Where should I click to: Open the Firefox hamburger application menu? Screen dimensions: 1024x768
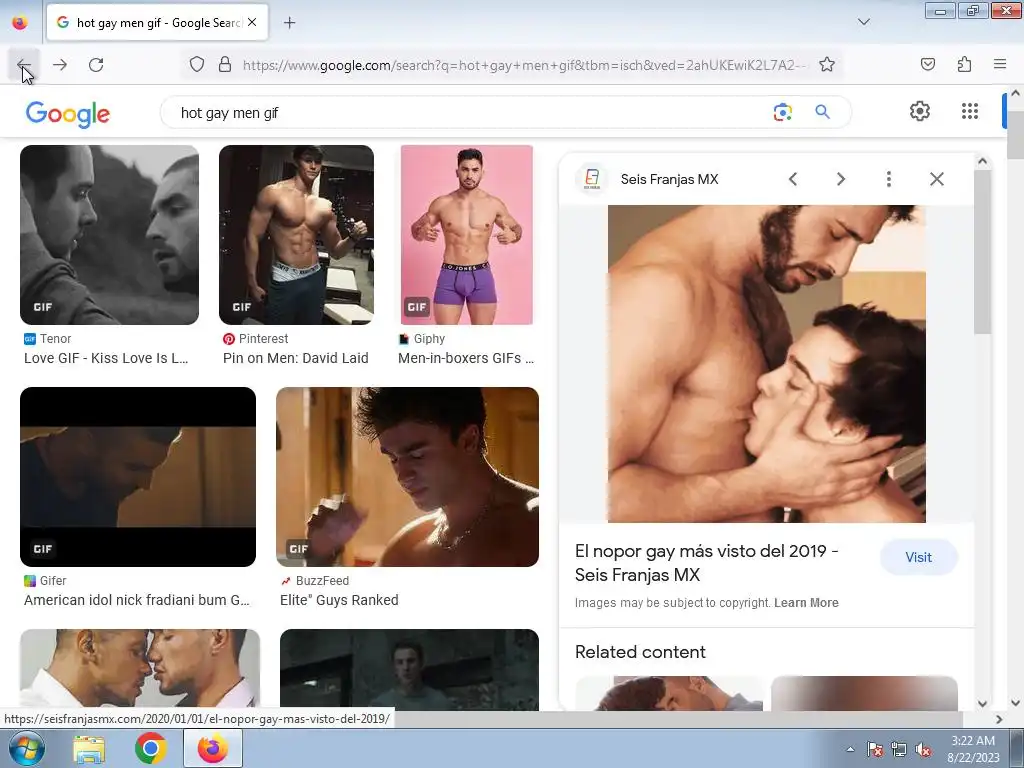1000,64
